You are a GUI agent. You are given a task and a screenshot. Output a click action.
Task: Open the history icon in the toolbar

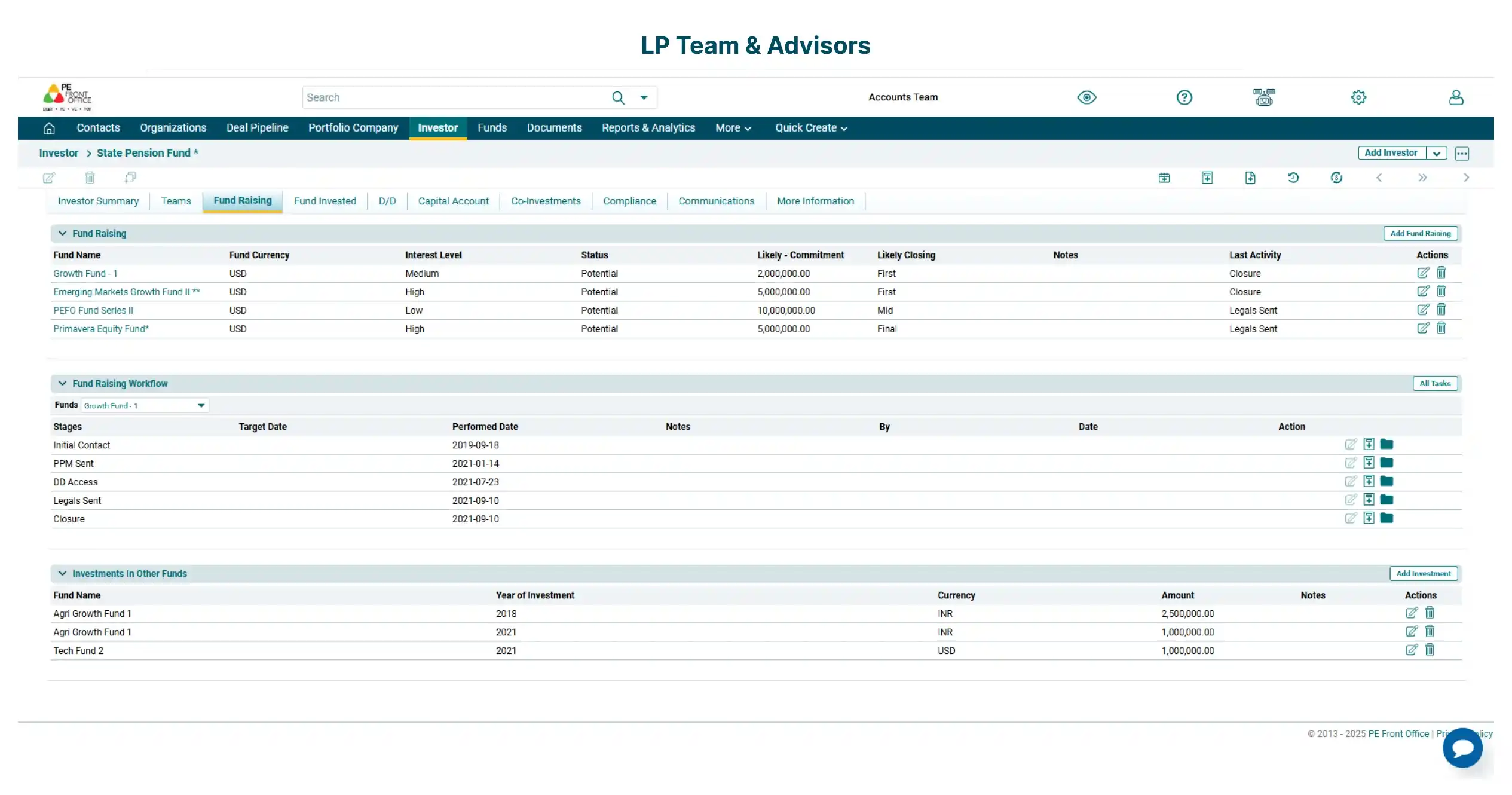(x=1294, y=178)
